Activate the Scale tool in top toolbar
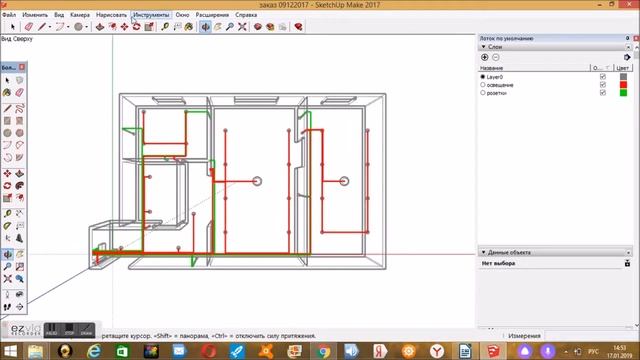Image resolution: width=640 pixels, height=360 pixels. coord(149,27)
